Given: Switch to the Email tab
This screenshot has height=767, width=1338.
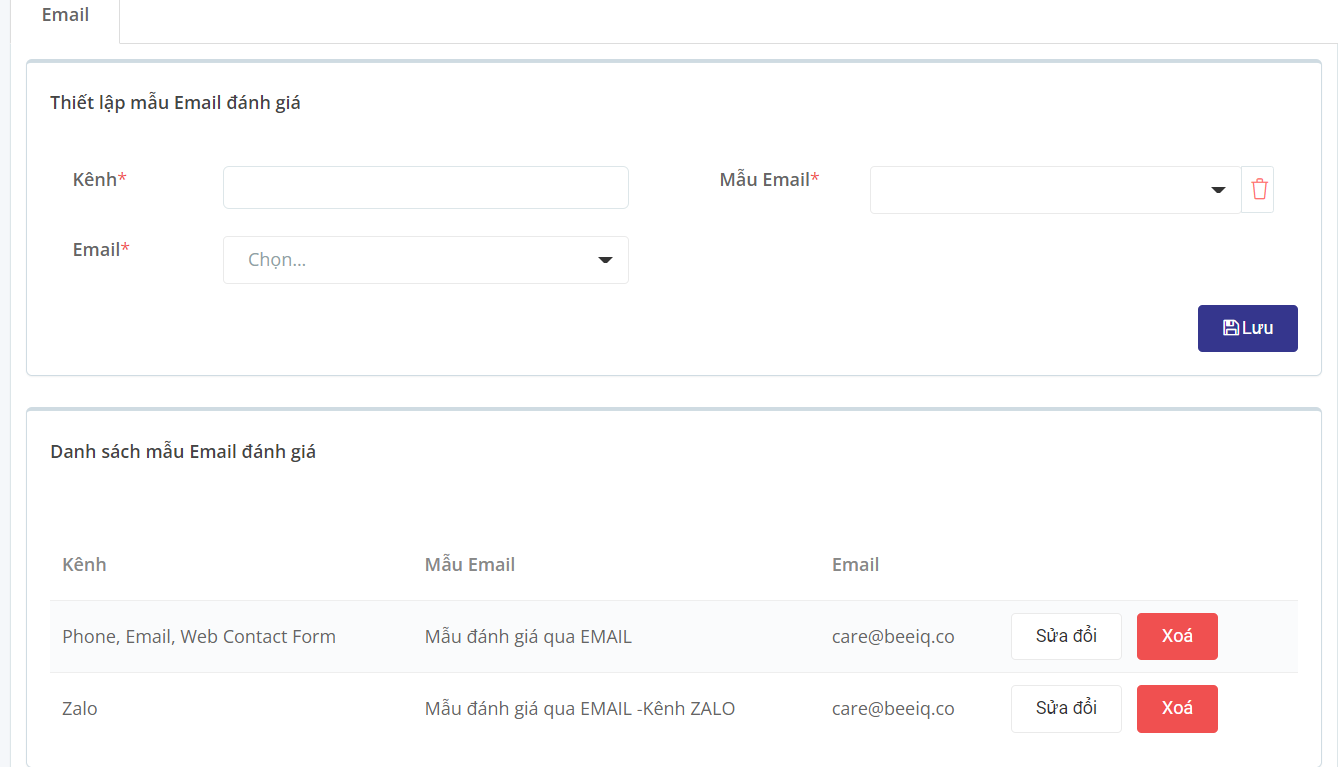Looking at the screenshot, I should click(65, 15).
